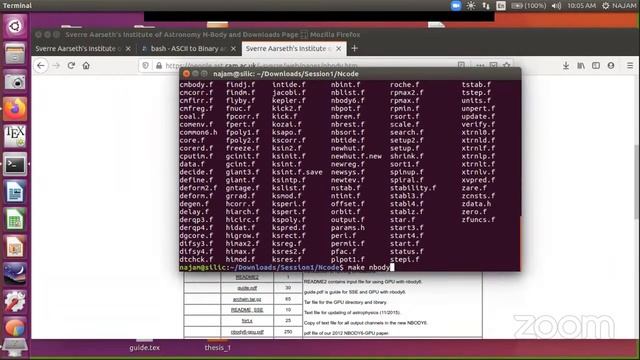Open the archain.tar.gz download link
This screenshot has height=360, width=640.
point(247,299)
